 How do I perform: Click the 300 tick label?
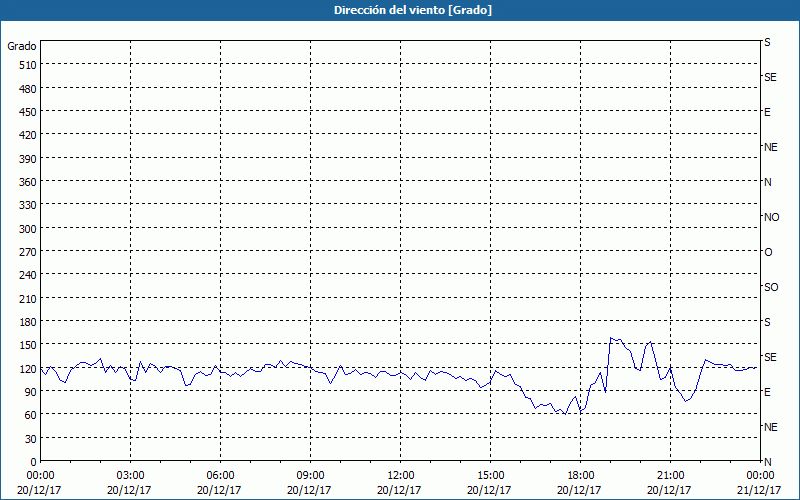coord(28,229)
